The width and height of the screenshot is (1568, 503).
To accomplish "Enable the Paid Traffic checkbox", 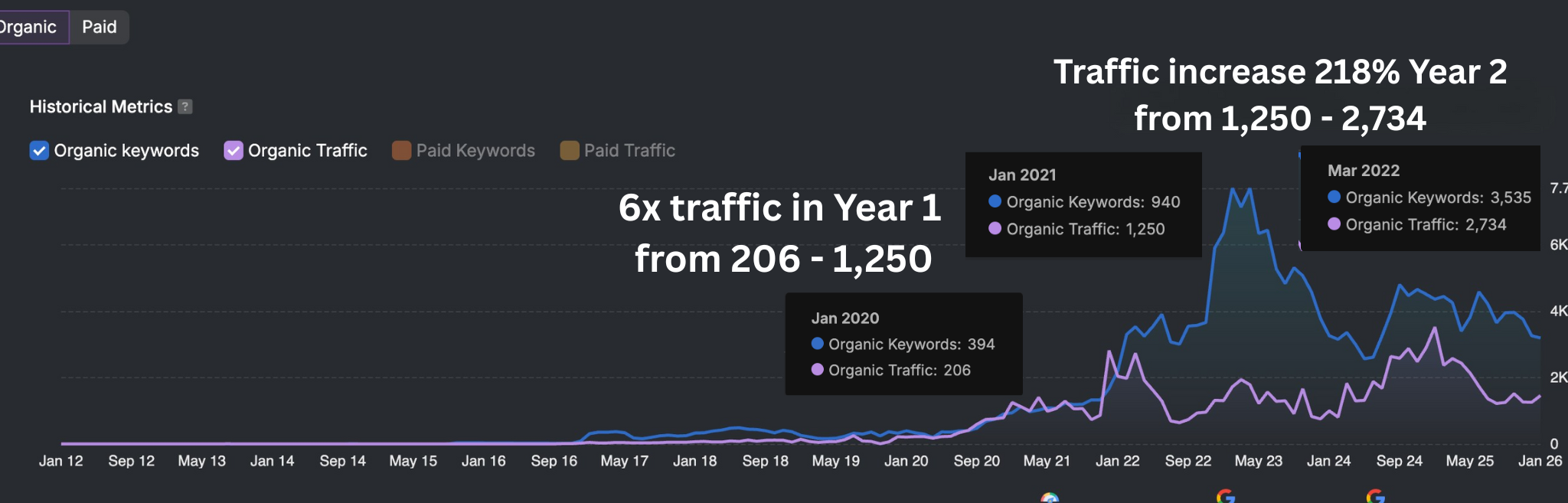I will point(569,151).
